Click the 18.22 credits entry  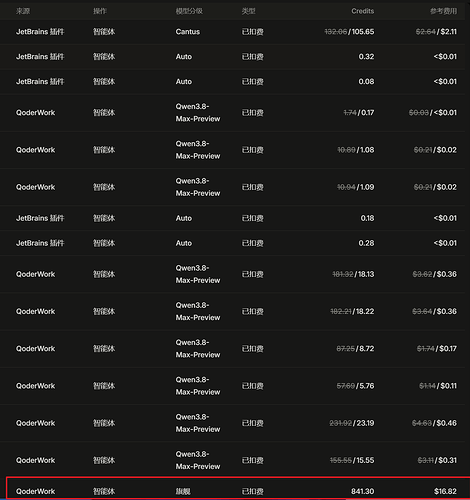[352, 311]
